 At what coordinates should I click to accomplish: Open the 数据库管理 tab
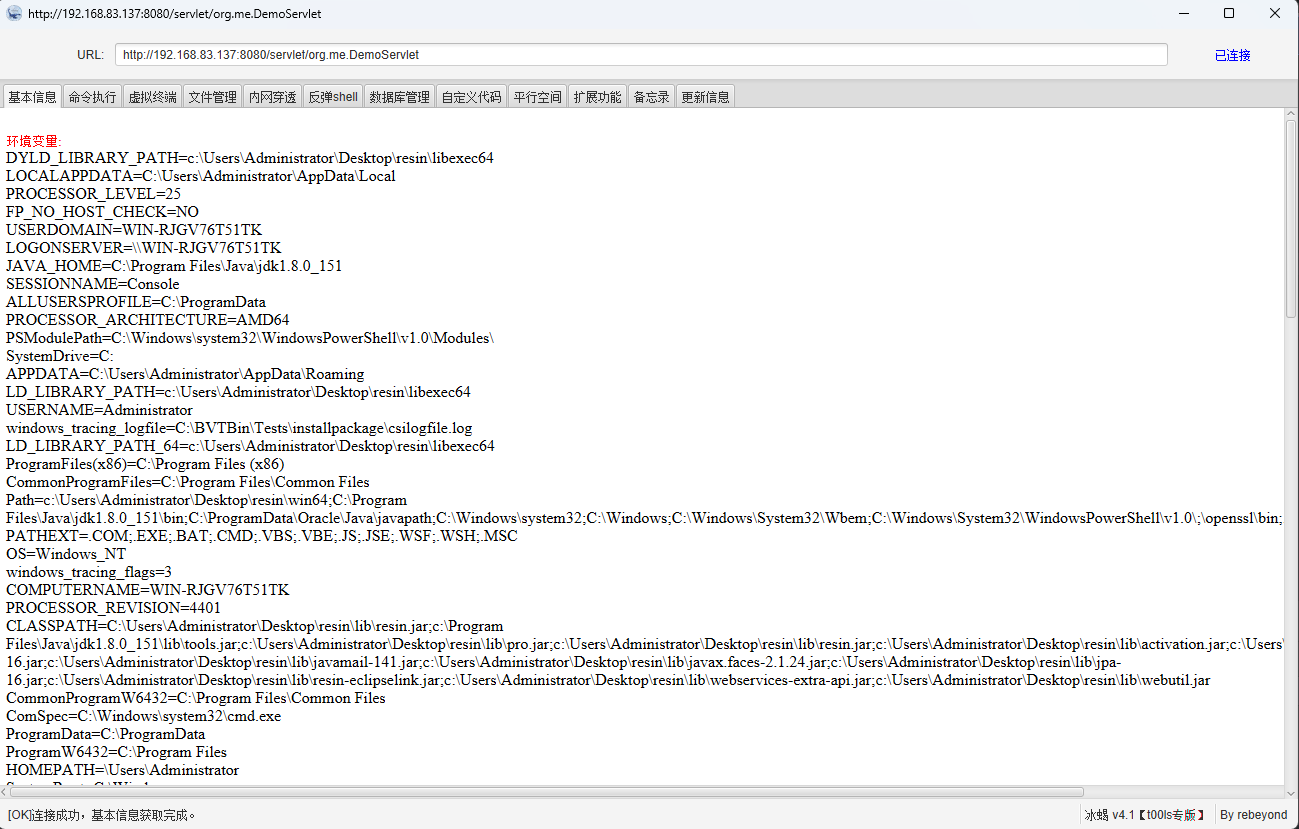click(x=399, y=97)
